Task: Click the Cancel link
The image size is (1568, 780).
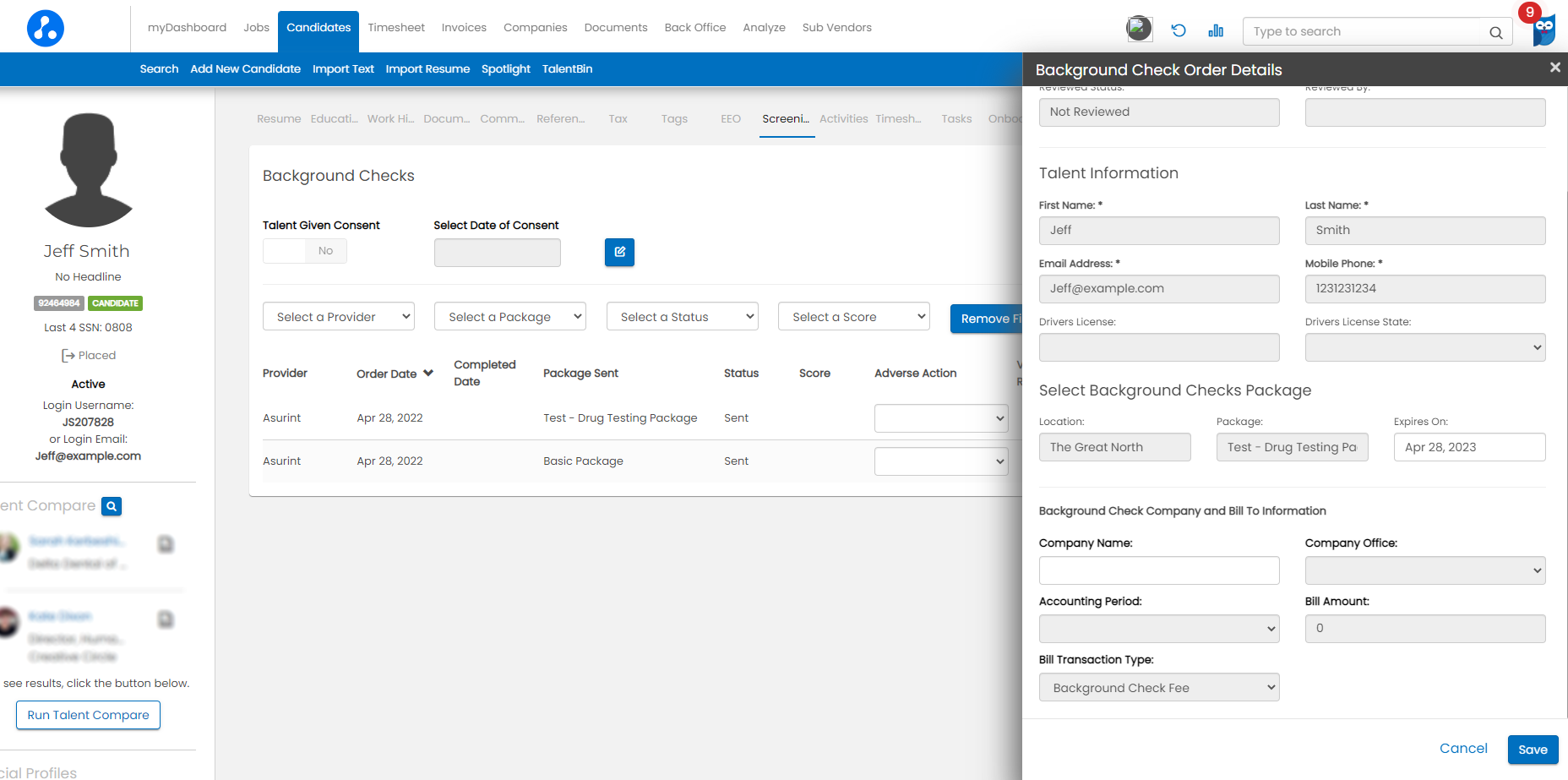Action: click(1463, 749)
